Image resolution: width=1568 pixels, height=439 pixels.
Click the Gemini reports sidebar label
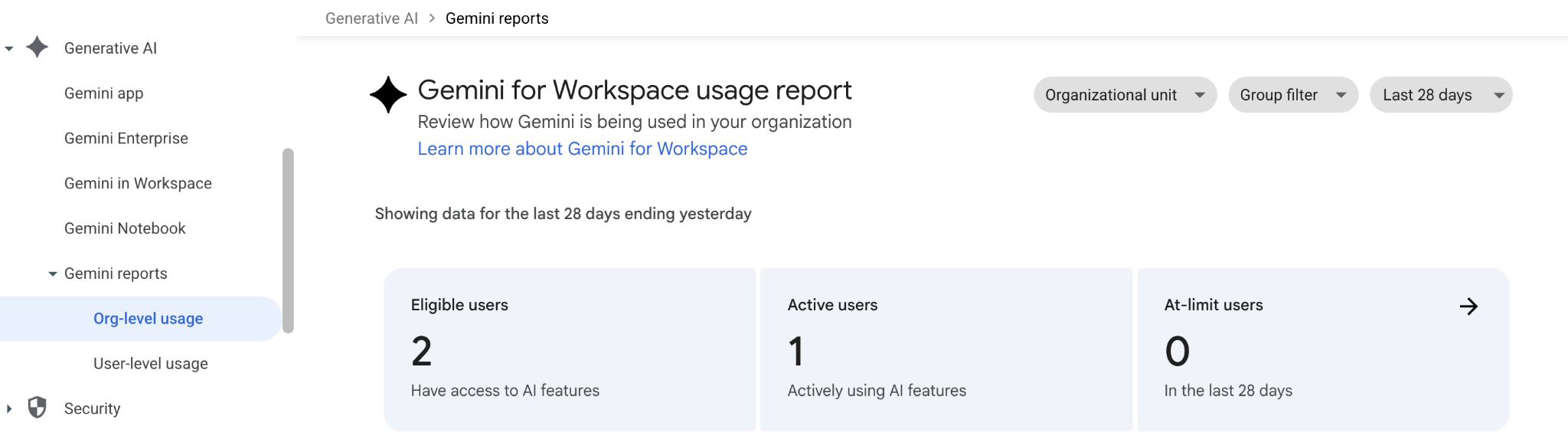click(116, 274)
